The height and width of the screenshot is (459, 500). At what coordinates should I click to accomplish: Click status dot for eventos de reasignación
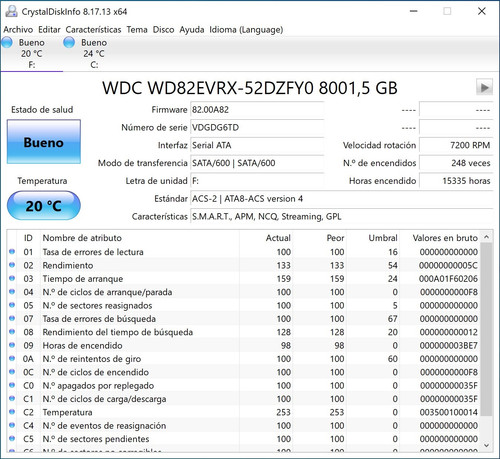click(x=12, y=425)
